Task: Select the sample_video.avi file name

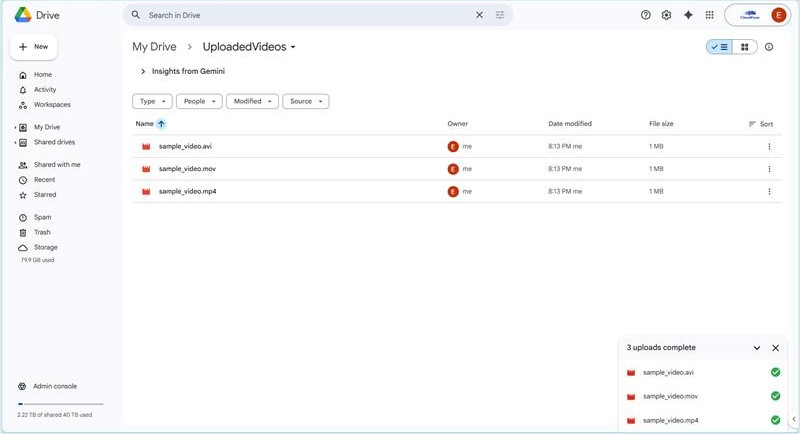Action: (185, 146)
